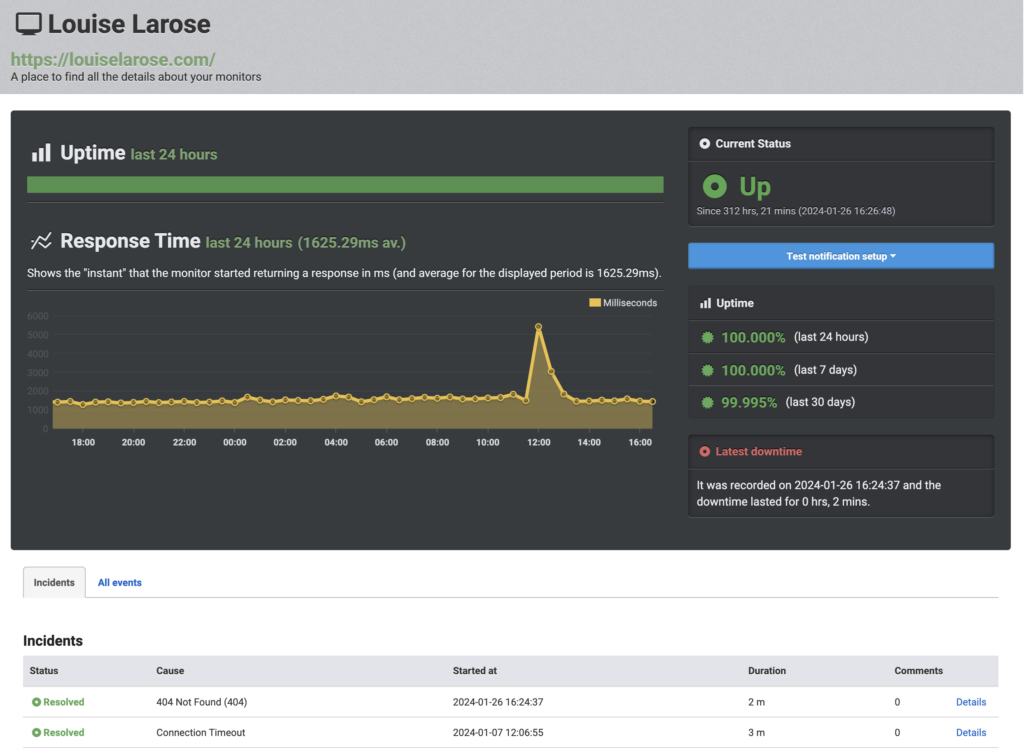The height and width of the screenshot is (750, 1024).
Task: Open Details for the Connection Timeout incident
Action: coord(970,733)
